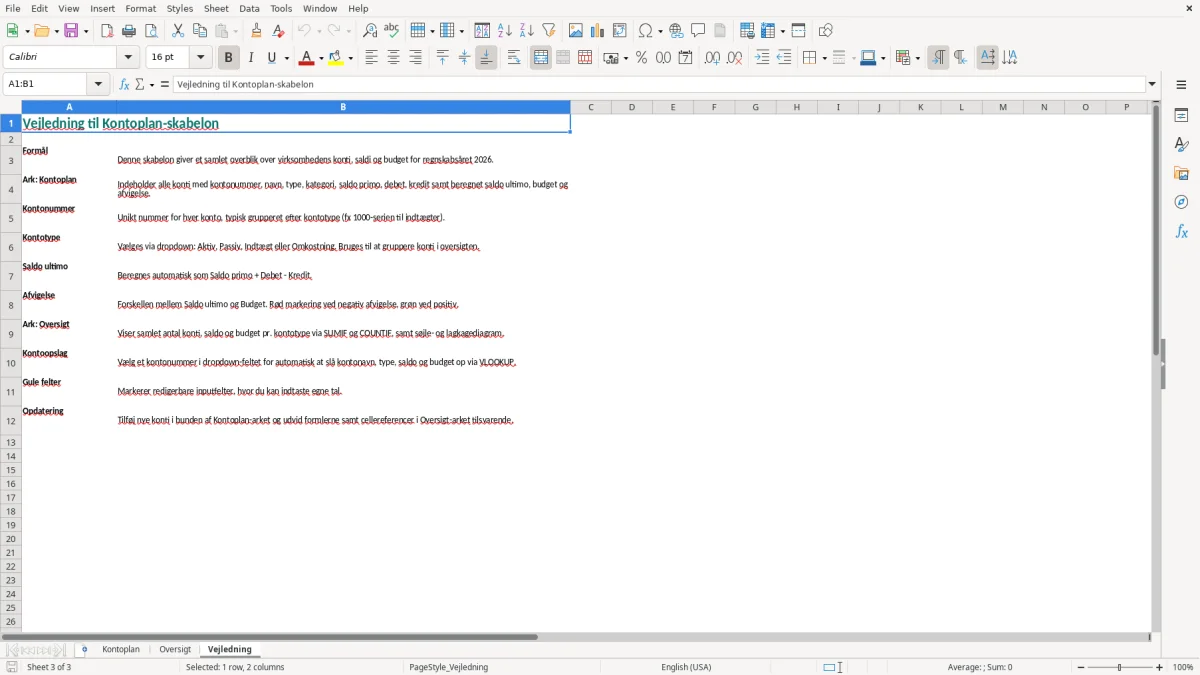The height and width of the screenshot is (675, 1200).
Task: Click the Print icon
Action: [129, 31]
